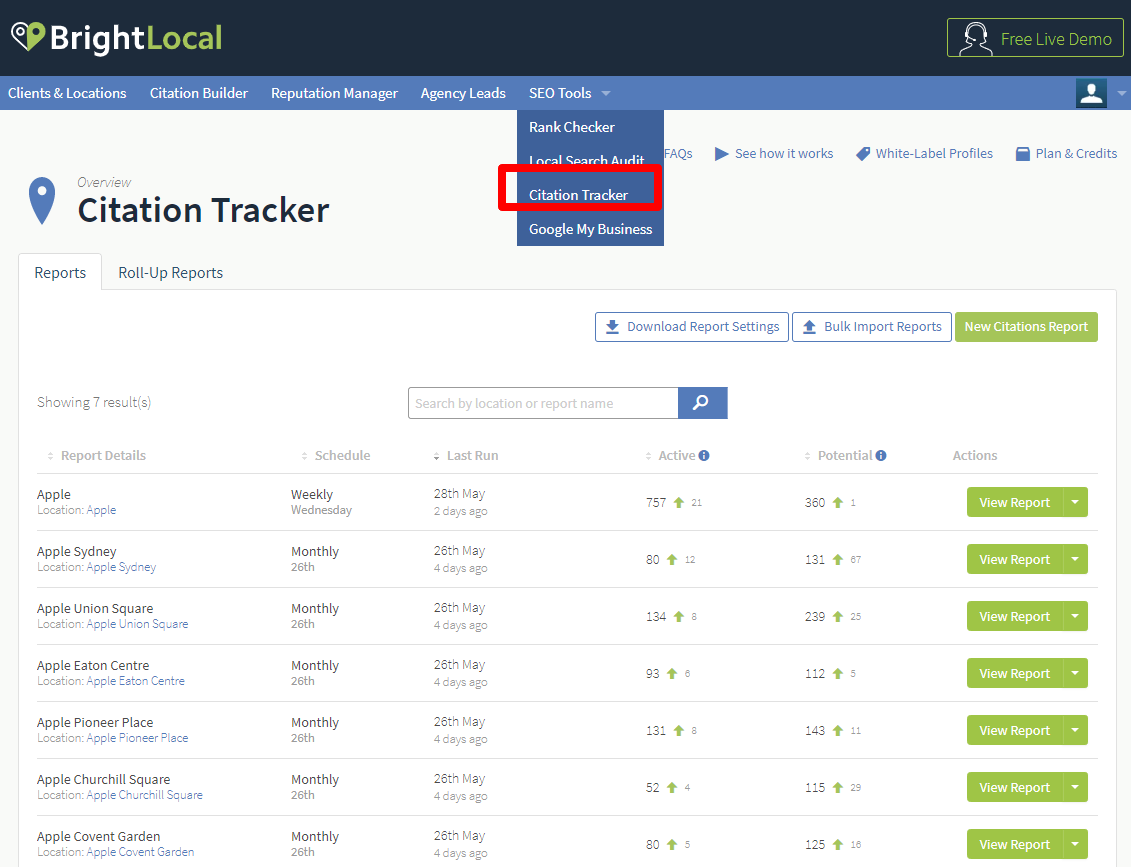Screen dimensions: 1131x867
Task: Click the Potential column info icon
Action: (879, 455)
